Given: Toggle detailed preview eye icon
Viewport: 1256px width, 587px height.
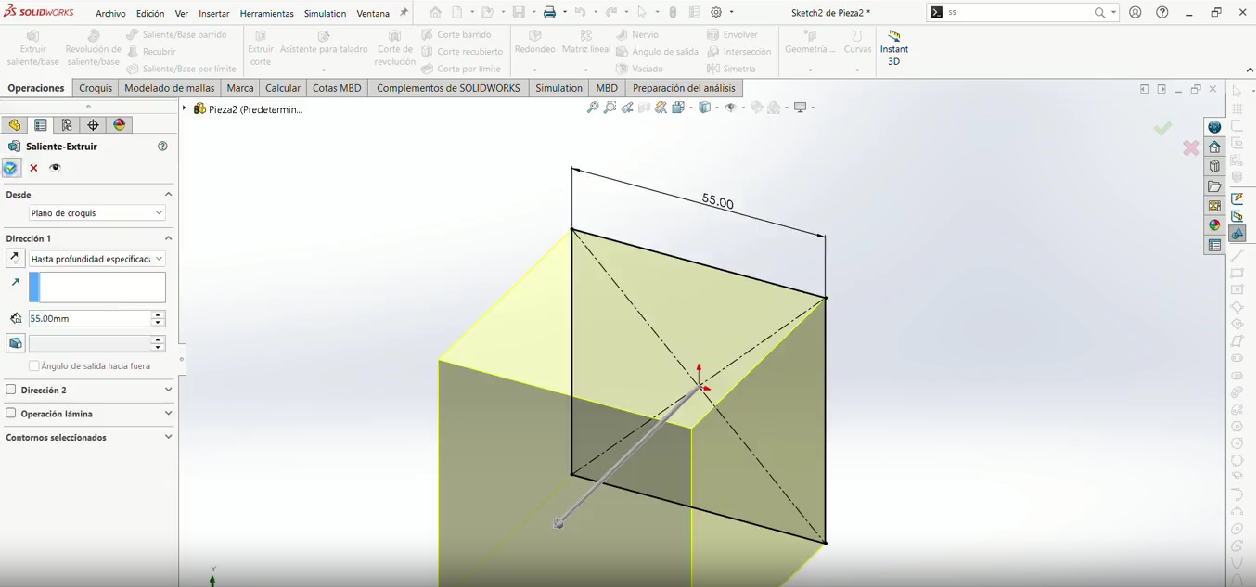Looking at the screenshot, I should point(55,168).
